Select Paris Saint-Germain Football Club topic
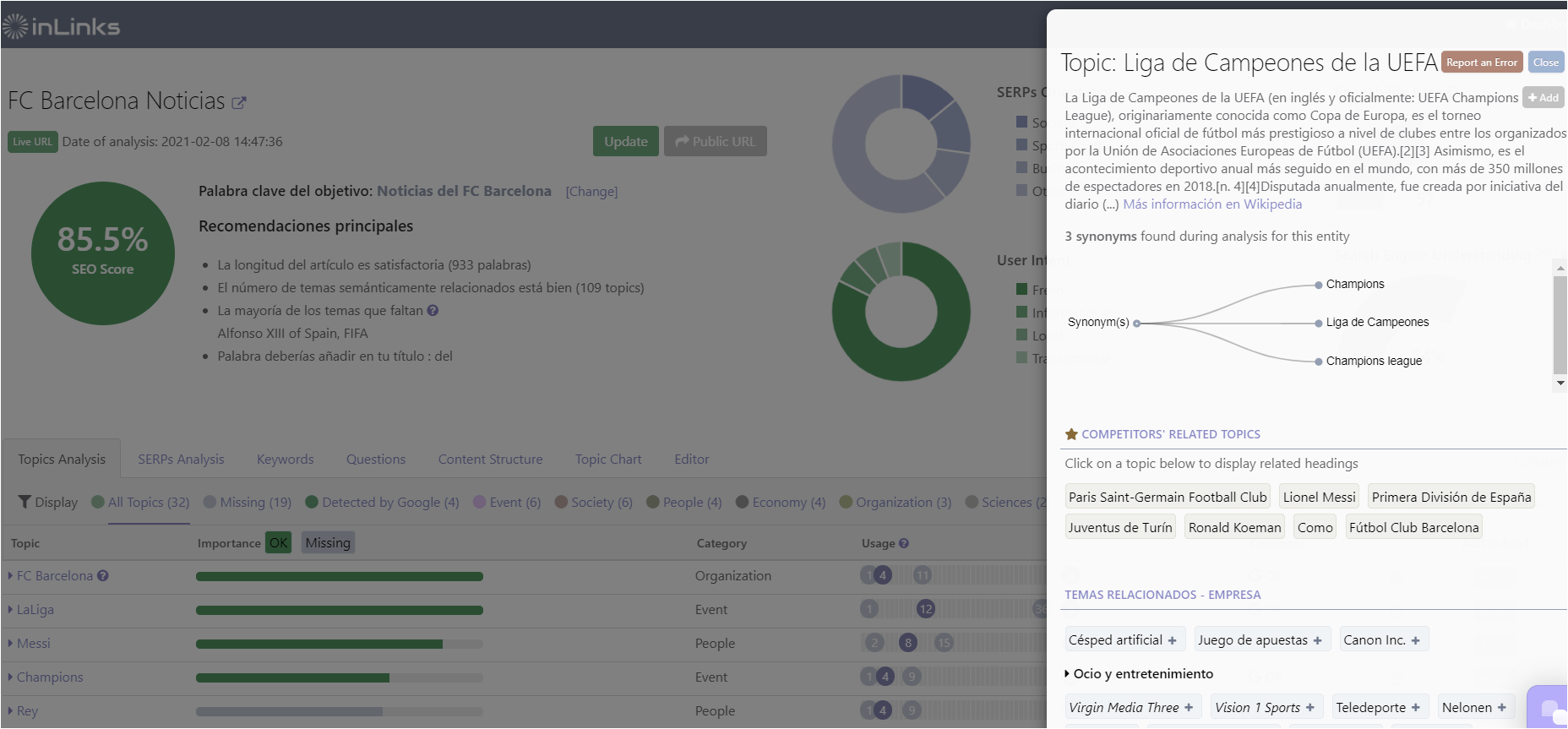This screenshot has width=1568, height=729. point(1168,497)
